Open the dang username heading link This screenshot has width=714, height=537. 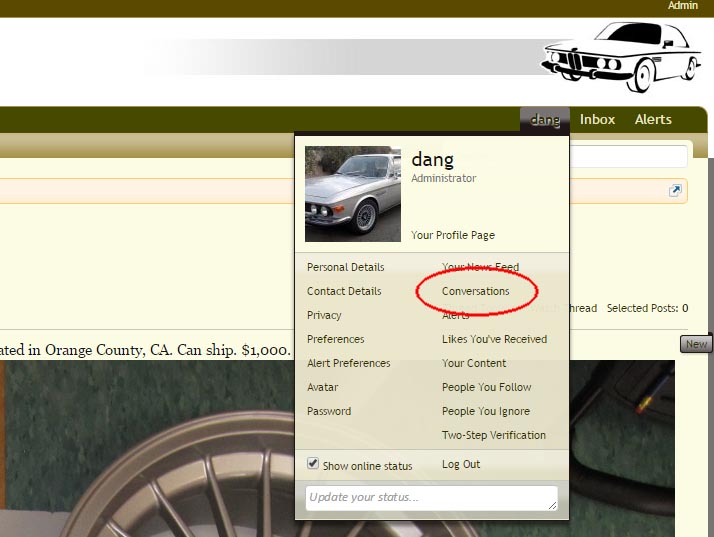pyautogui.click(x=432, y=159)
